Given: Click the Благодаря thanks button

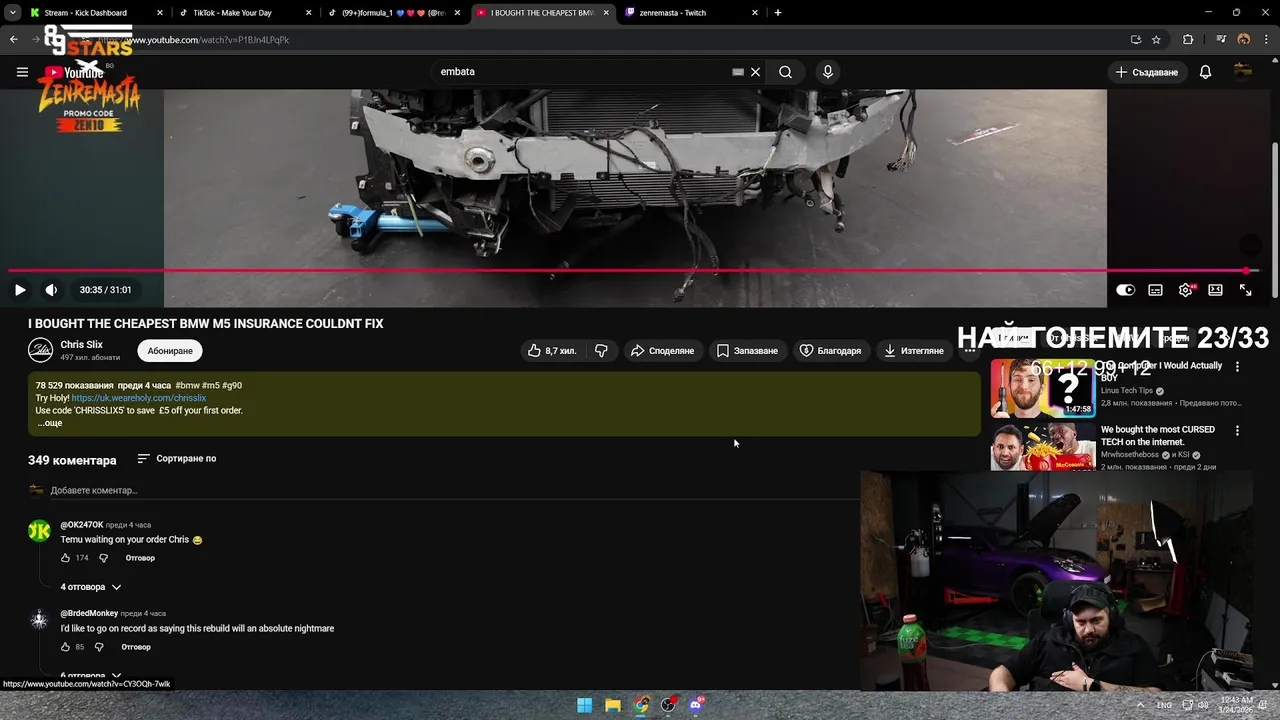Looking at the screenshot, I should click(x=830, y=351).
